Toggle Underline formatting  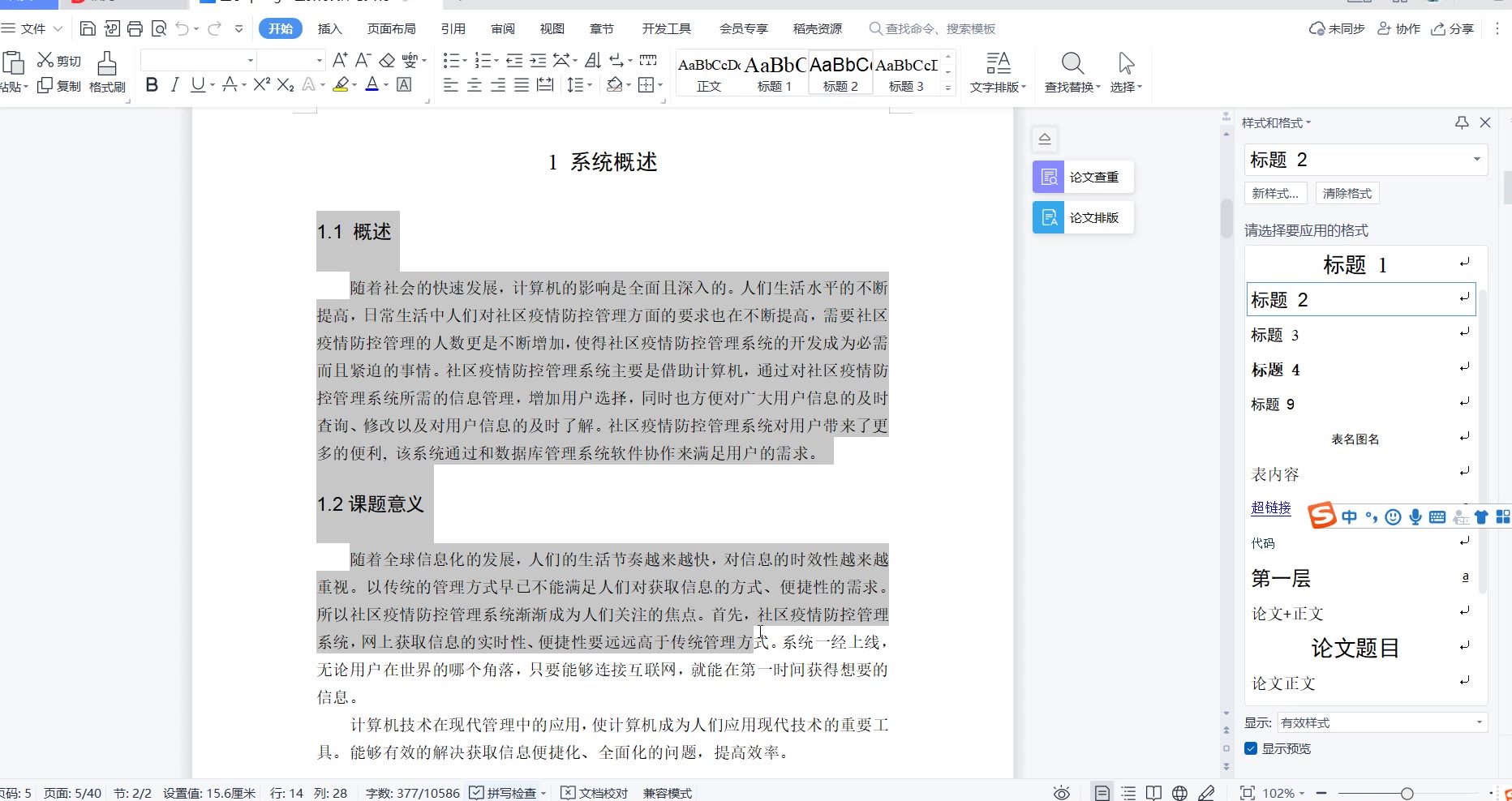[x=197, y=84]
